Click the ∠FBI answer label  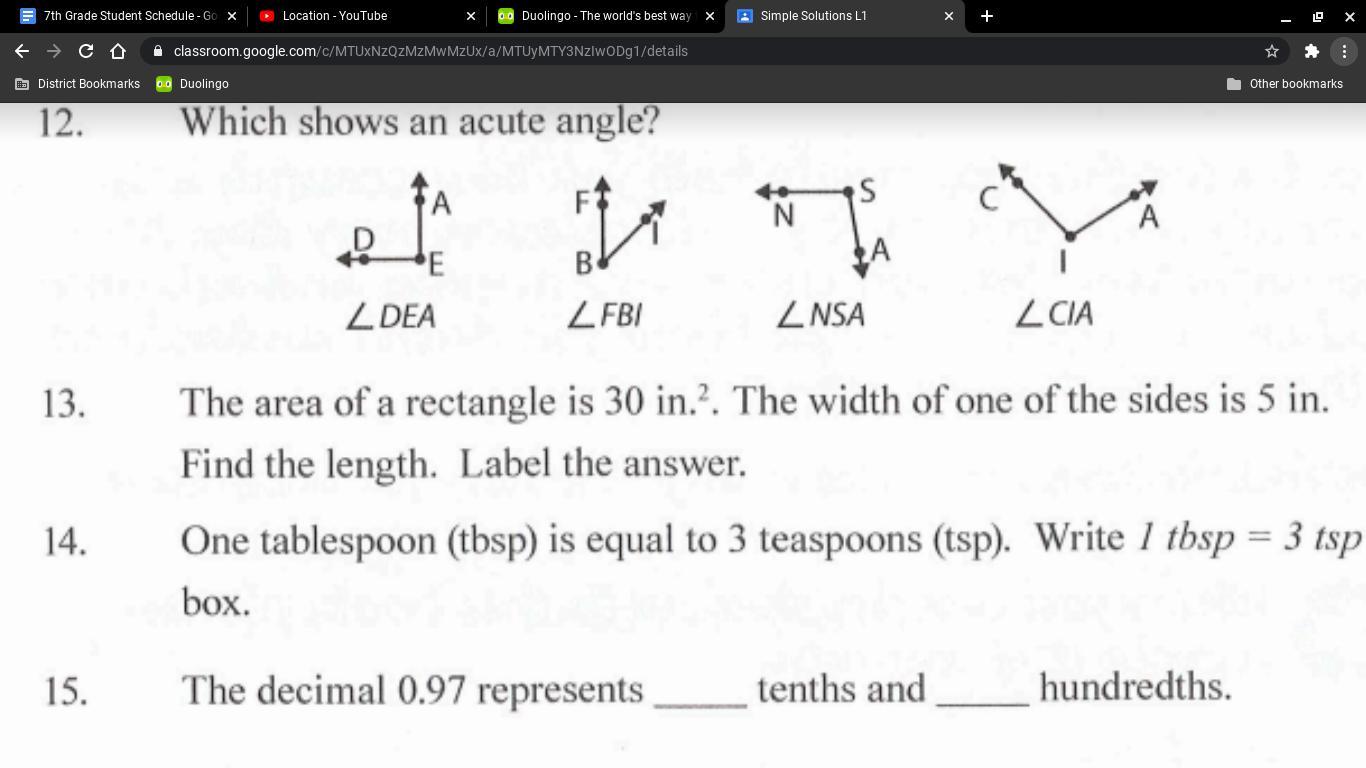click(604, 316)
